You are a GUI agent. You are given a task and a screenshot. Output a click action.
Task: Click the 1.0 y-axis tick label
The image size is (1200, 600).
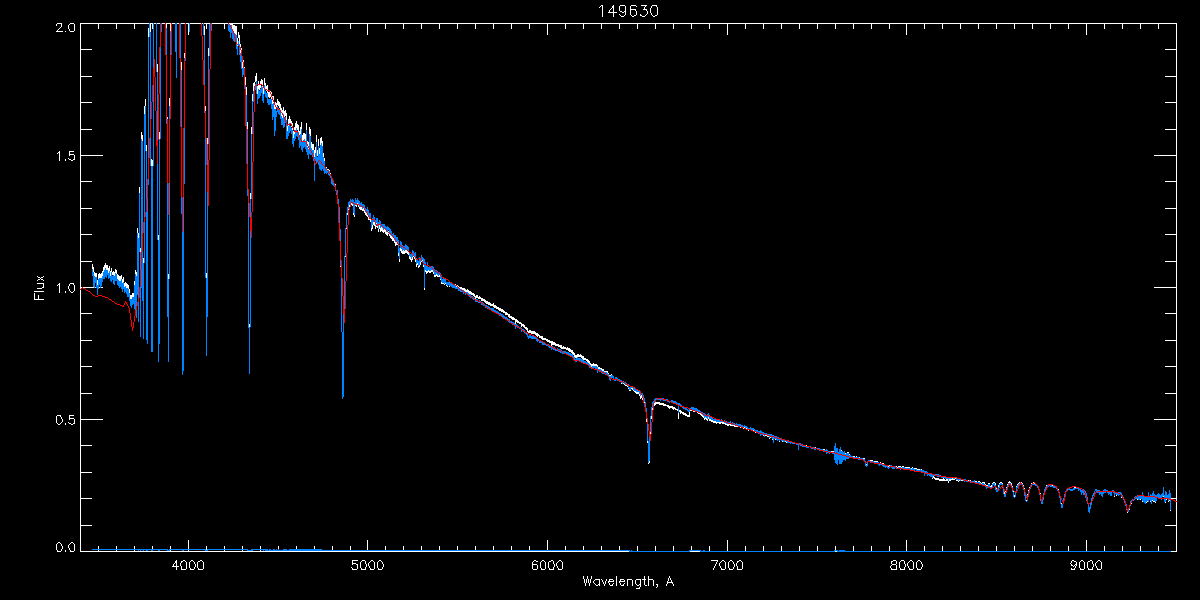[x=64, y=287]
